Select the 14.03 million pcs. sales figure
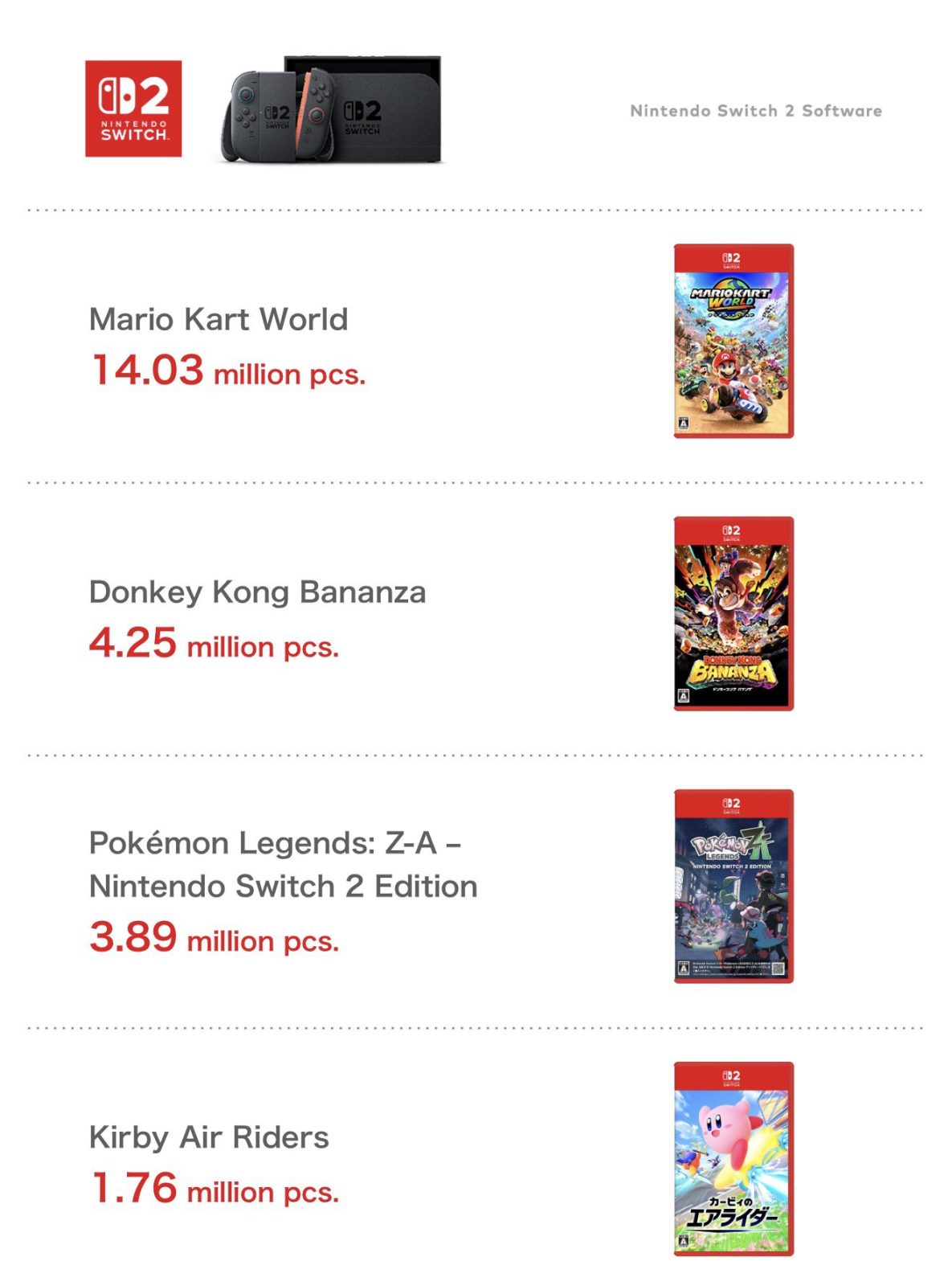Screen dimensions: 952x1286 (x=228, y=371)
